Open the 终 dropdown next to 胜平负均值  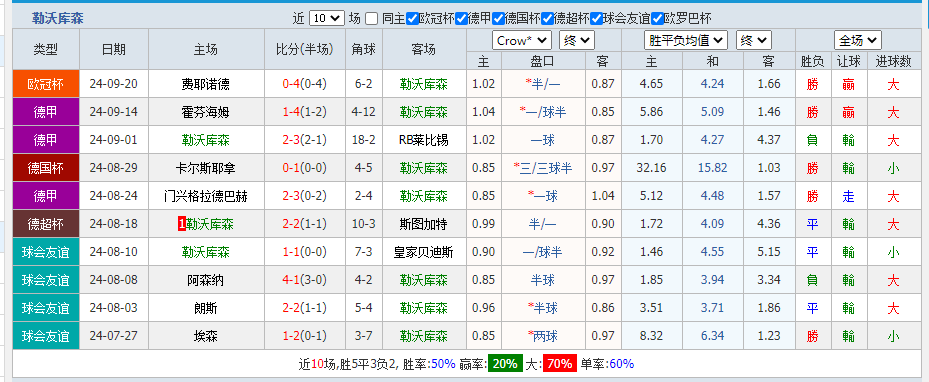754,40
